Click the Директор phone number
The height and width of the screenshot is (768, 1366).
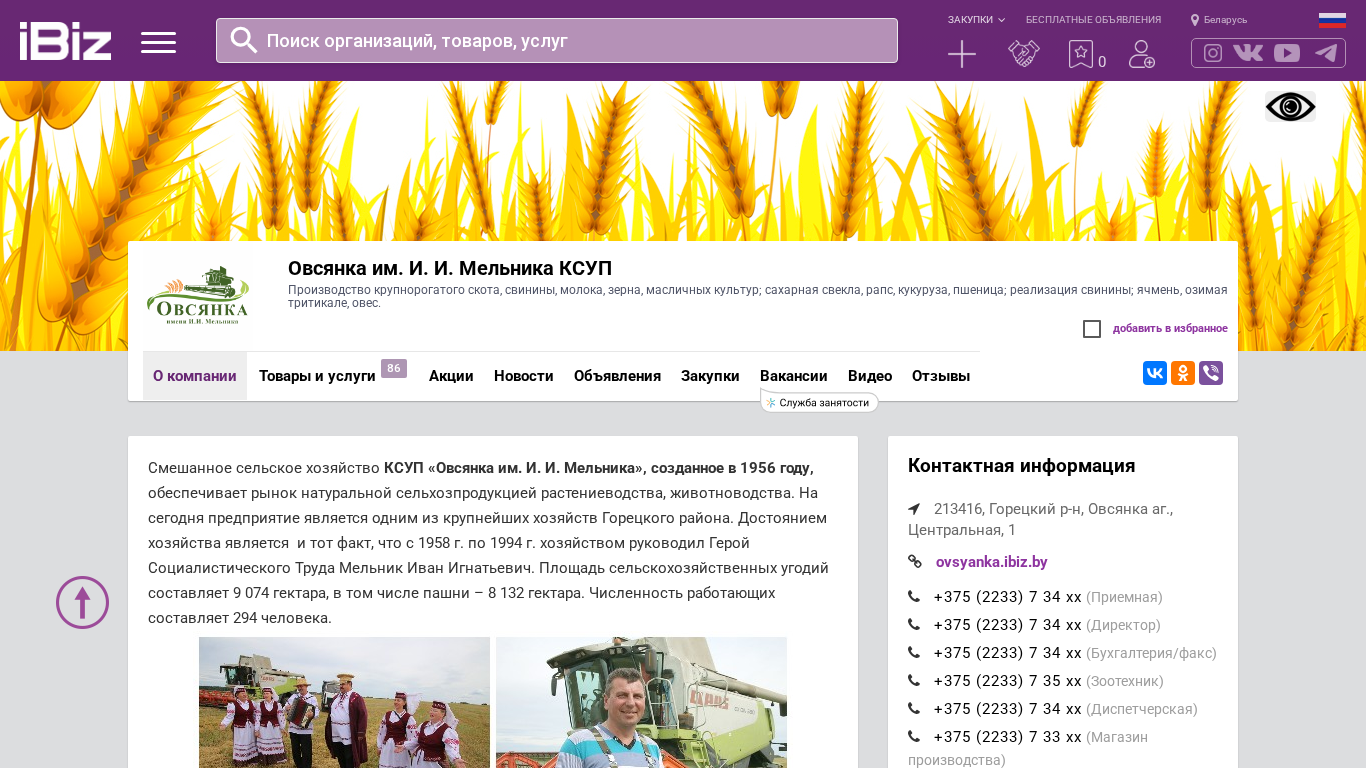pyautogui.click(x=1008, y=625)
